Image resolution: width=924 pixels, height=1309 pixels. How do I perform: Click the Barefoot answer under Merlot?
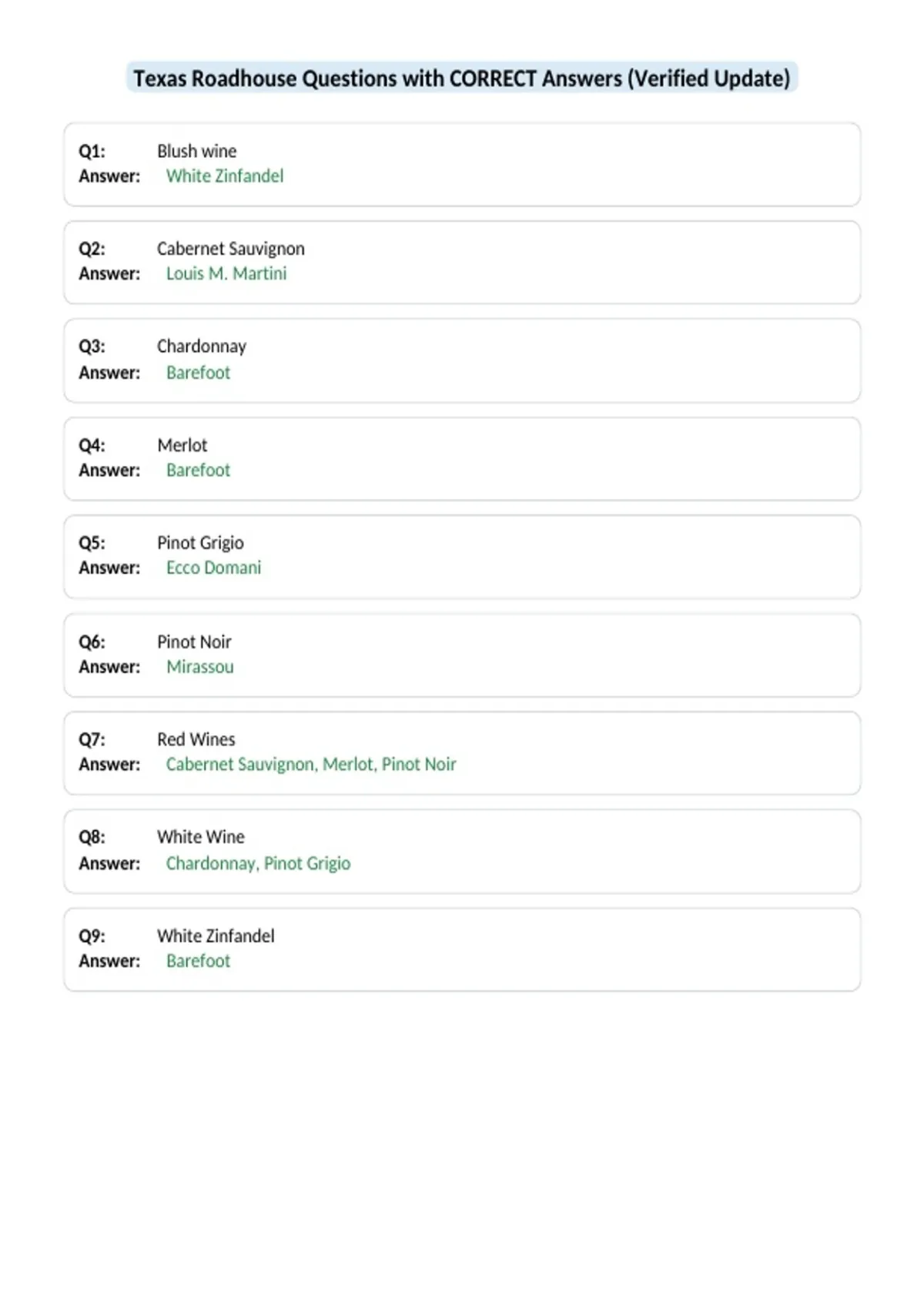tap(199, 470)
